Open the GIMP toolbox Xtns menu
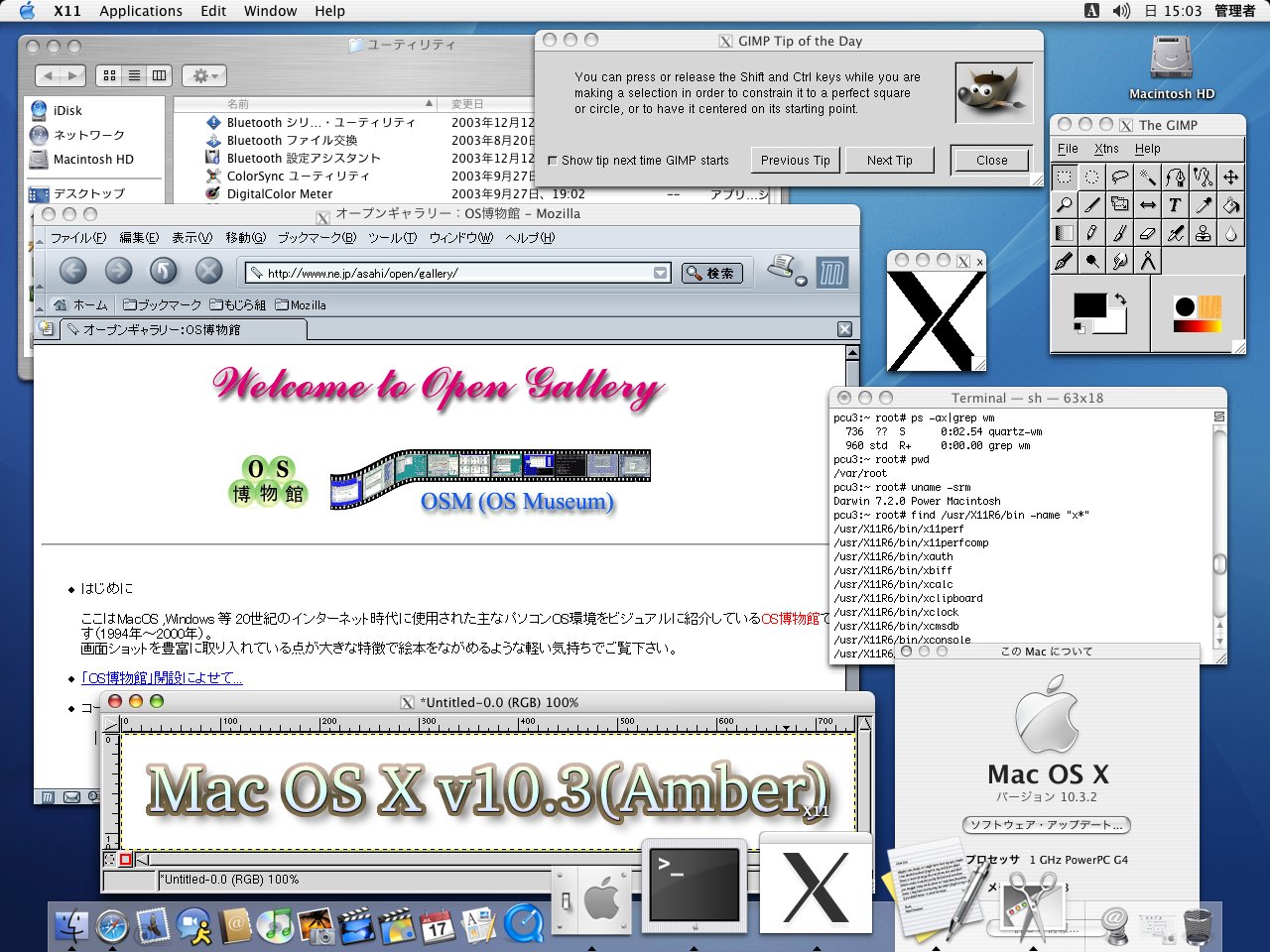This screenshot has height=952, width=1270. tap(1106, 149)
